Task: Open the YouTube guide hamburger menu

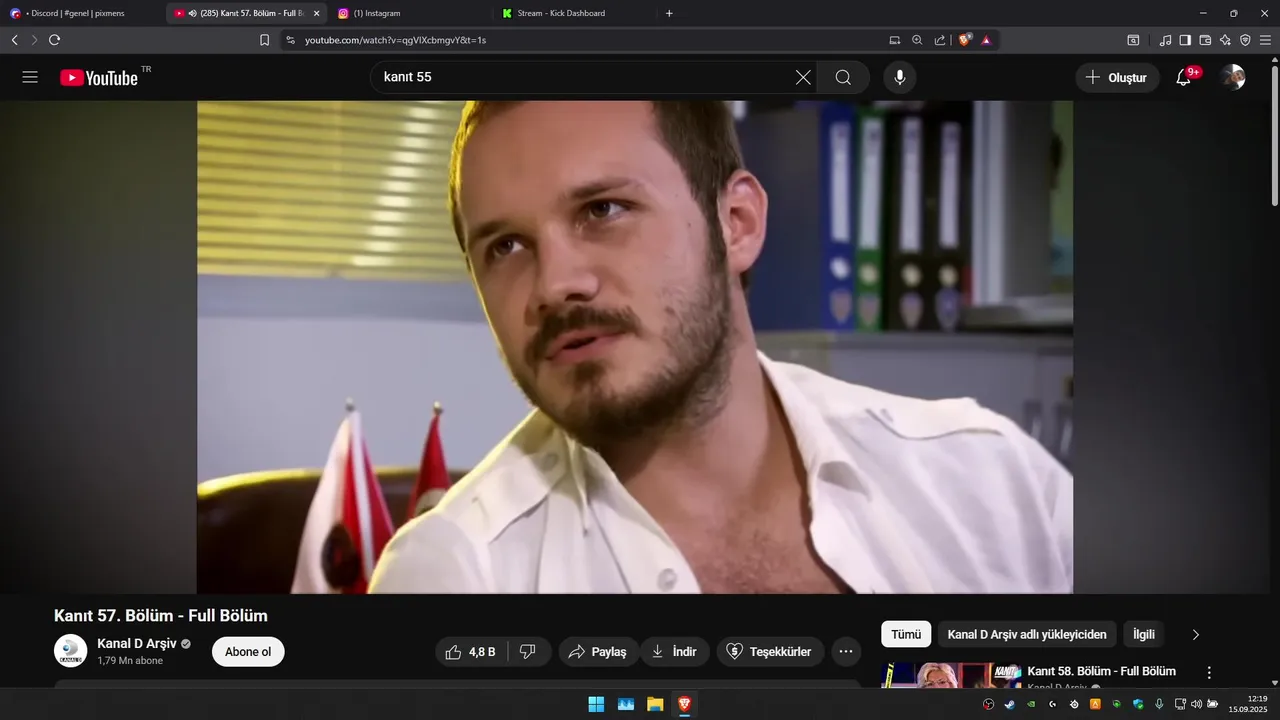Action: coord(30,77)
